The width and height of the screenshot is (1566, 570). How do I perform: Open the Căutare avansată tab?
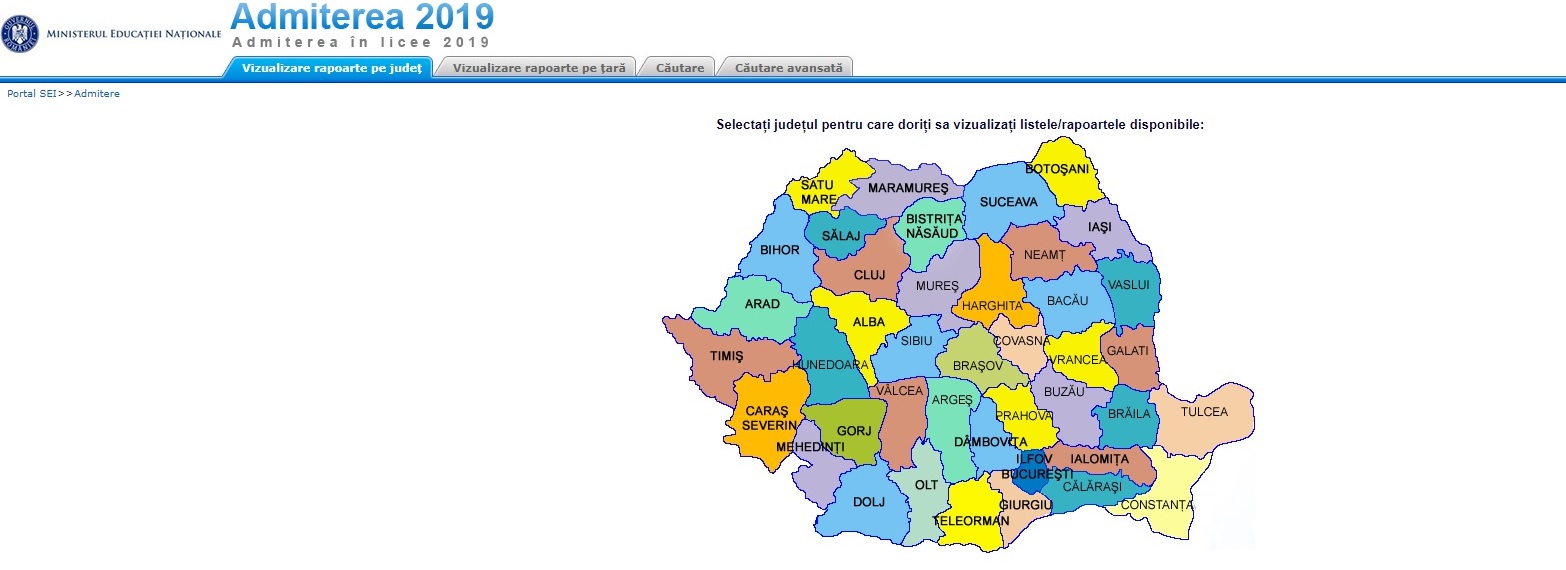tap(788, 68)
